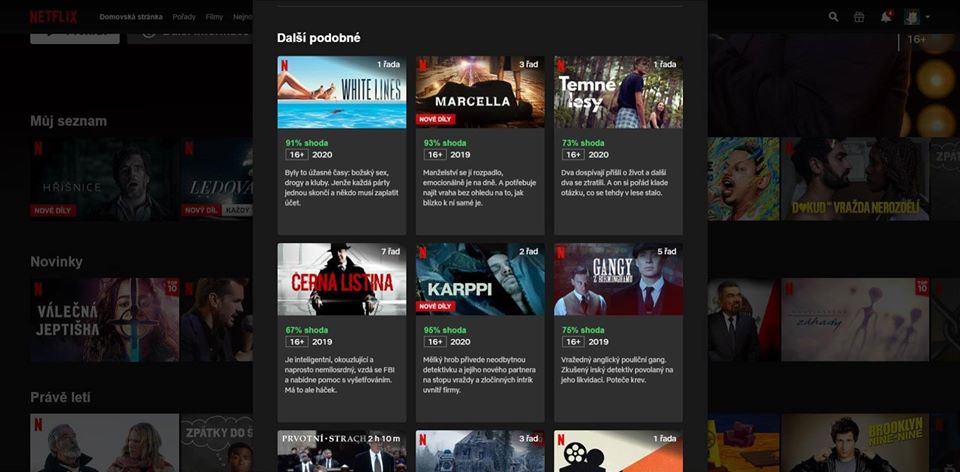The height and width of the screenshot is (472, 960).
Task: Click the 91% shoda text
Action: pos(306,143)
